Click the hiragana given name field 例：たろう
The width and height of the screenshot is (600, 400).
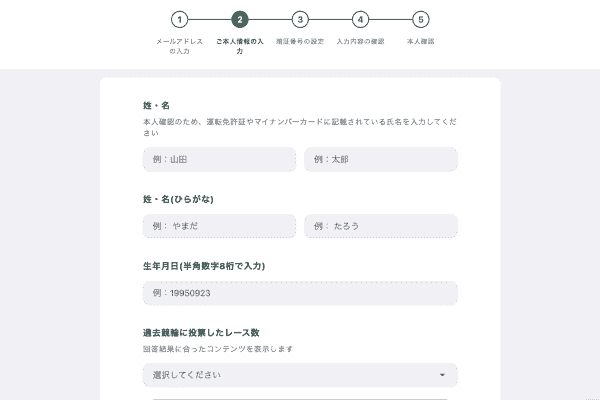(x=381, y=226)
